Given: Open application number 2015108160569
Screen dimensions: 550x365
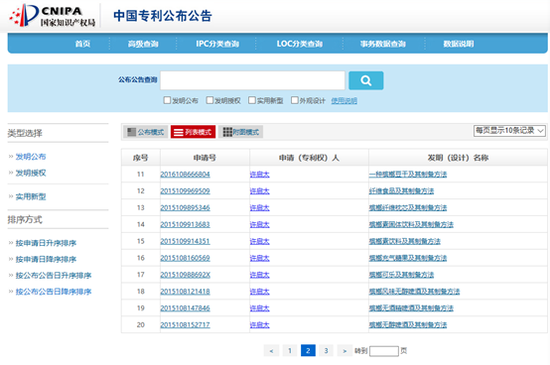Looking at the screenshot, I should pos(185,258).
